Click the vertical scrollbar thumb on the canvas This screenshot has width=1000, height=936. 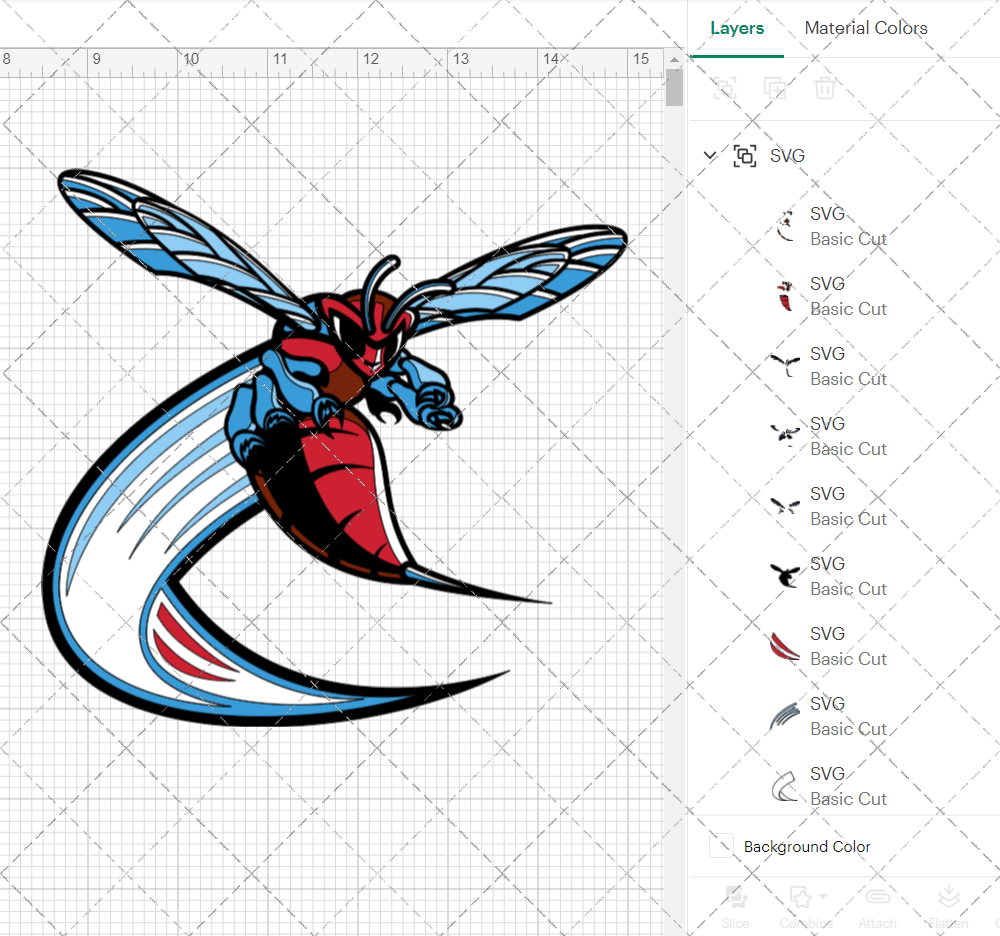[674, 87]
